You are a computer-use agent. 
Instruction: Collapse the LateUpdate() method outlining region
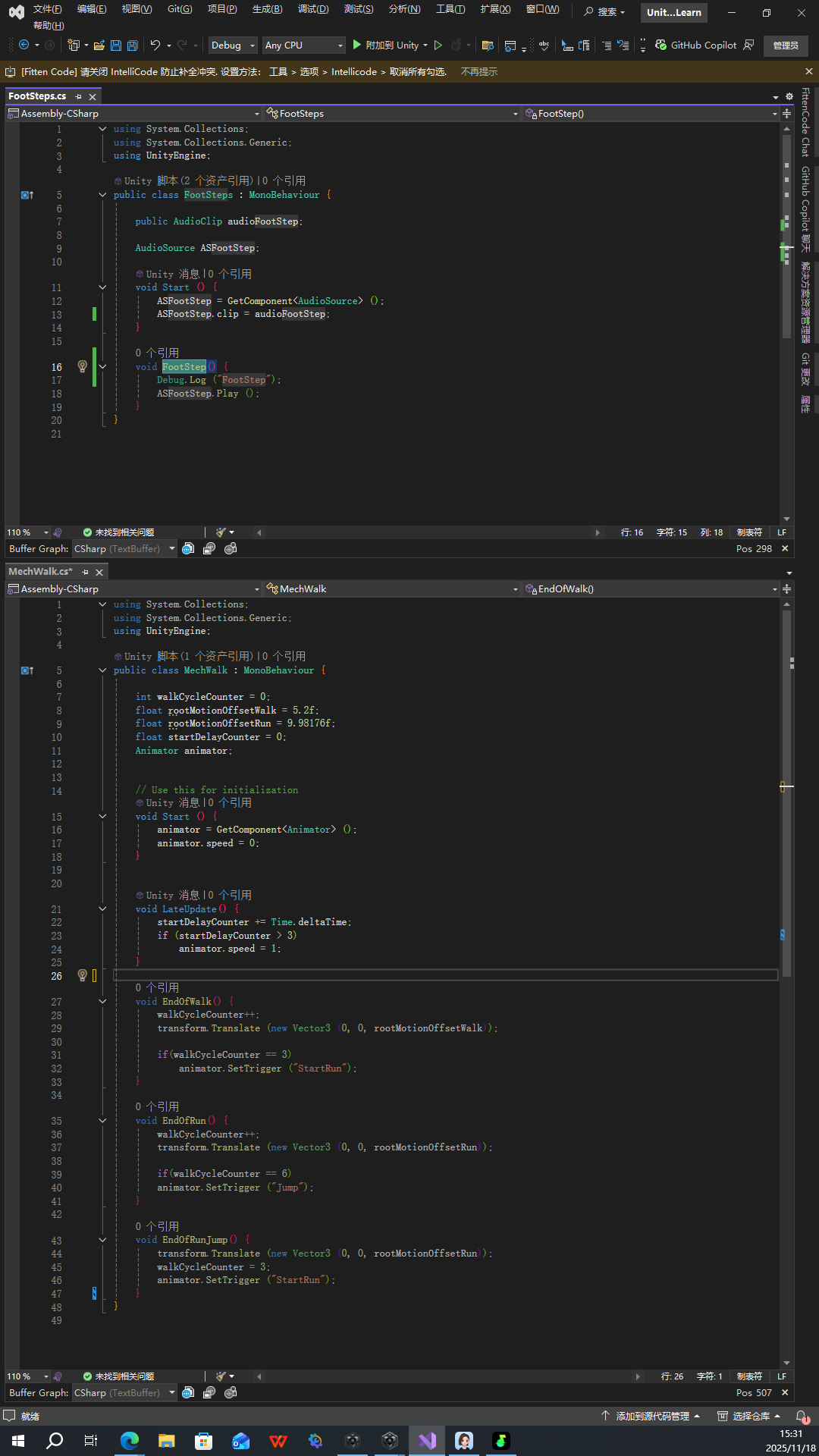(102, 909)
